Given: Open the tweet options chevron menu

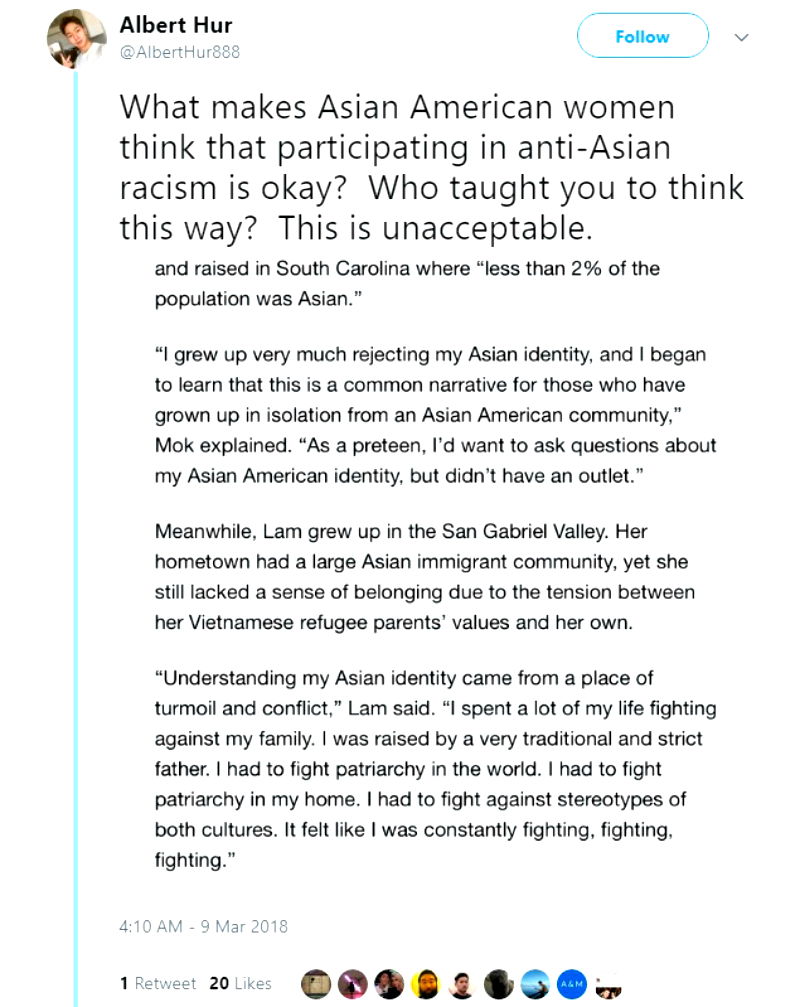Looking at the screenshot, I should (x=742, y=37).
